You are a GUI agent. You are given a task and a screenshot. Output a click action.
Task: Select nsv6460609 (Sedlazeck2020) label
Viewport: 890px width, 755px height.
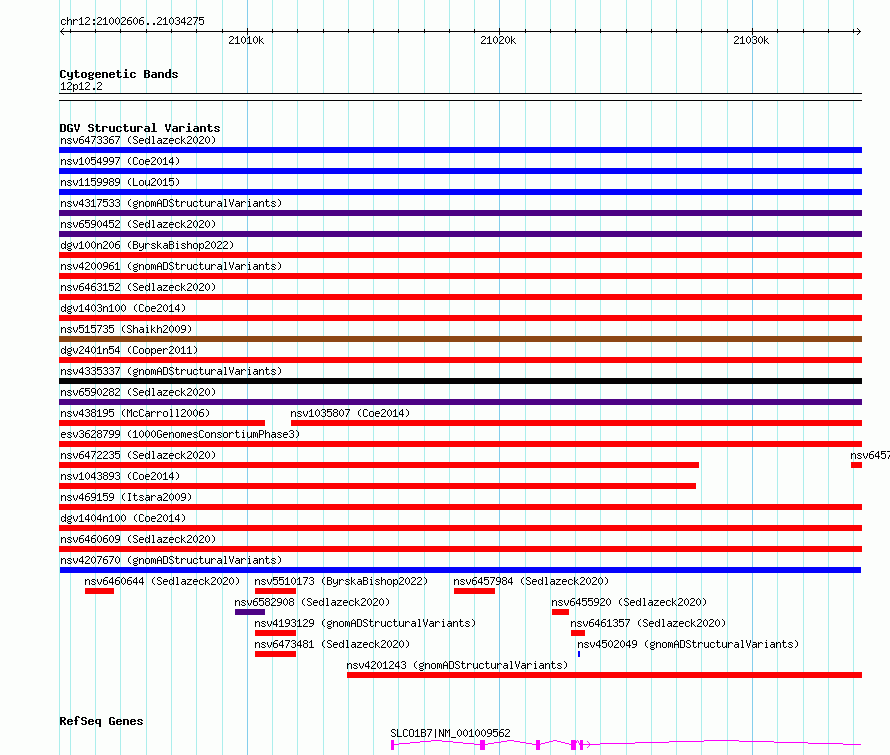click(x=138, y=539)
